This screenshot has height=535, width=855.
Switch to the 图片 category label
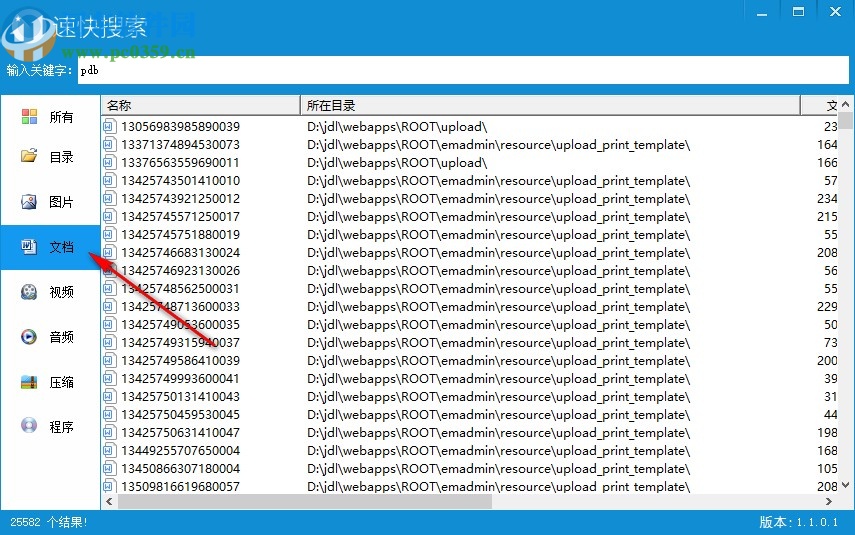click(x=61, y=202)
